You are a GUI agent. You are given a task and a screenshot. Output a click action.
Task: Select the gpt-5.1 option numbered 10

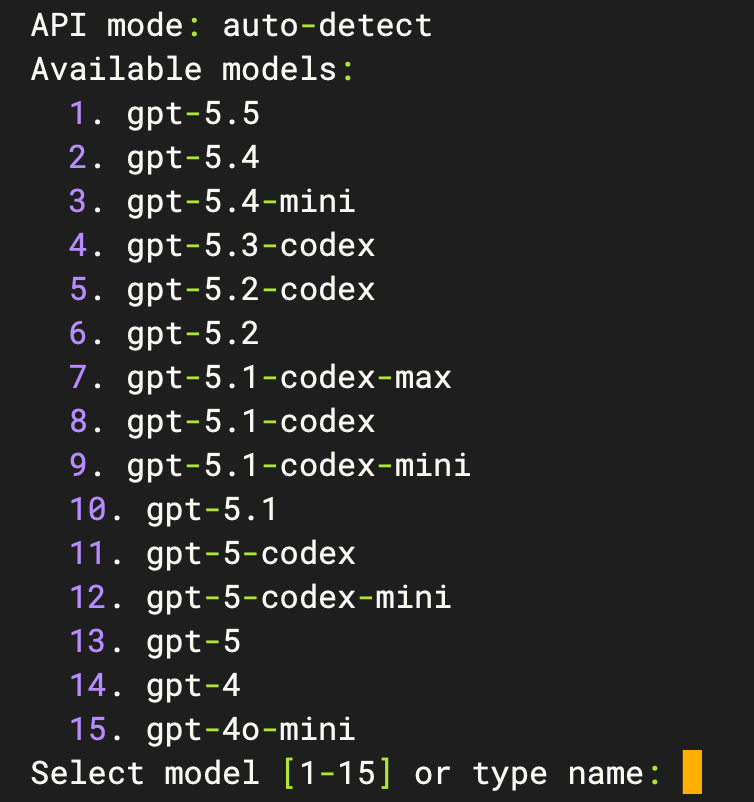tap(173, 509)
